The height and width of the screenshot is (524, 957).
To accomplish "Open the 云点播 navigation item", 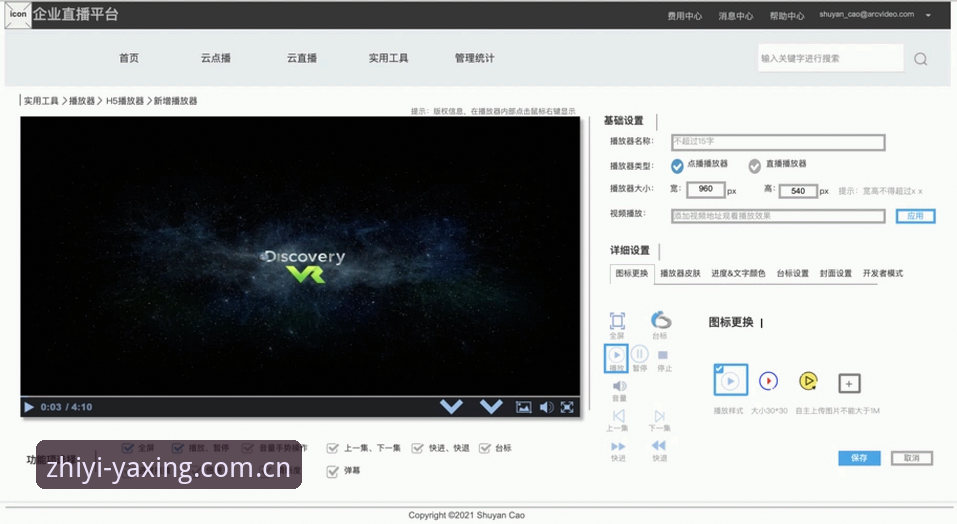I will click(215, 58).
